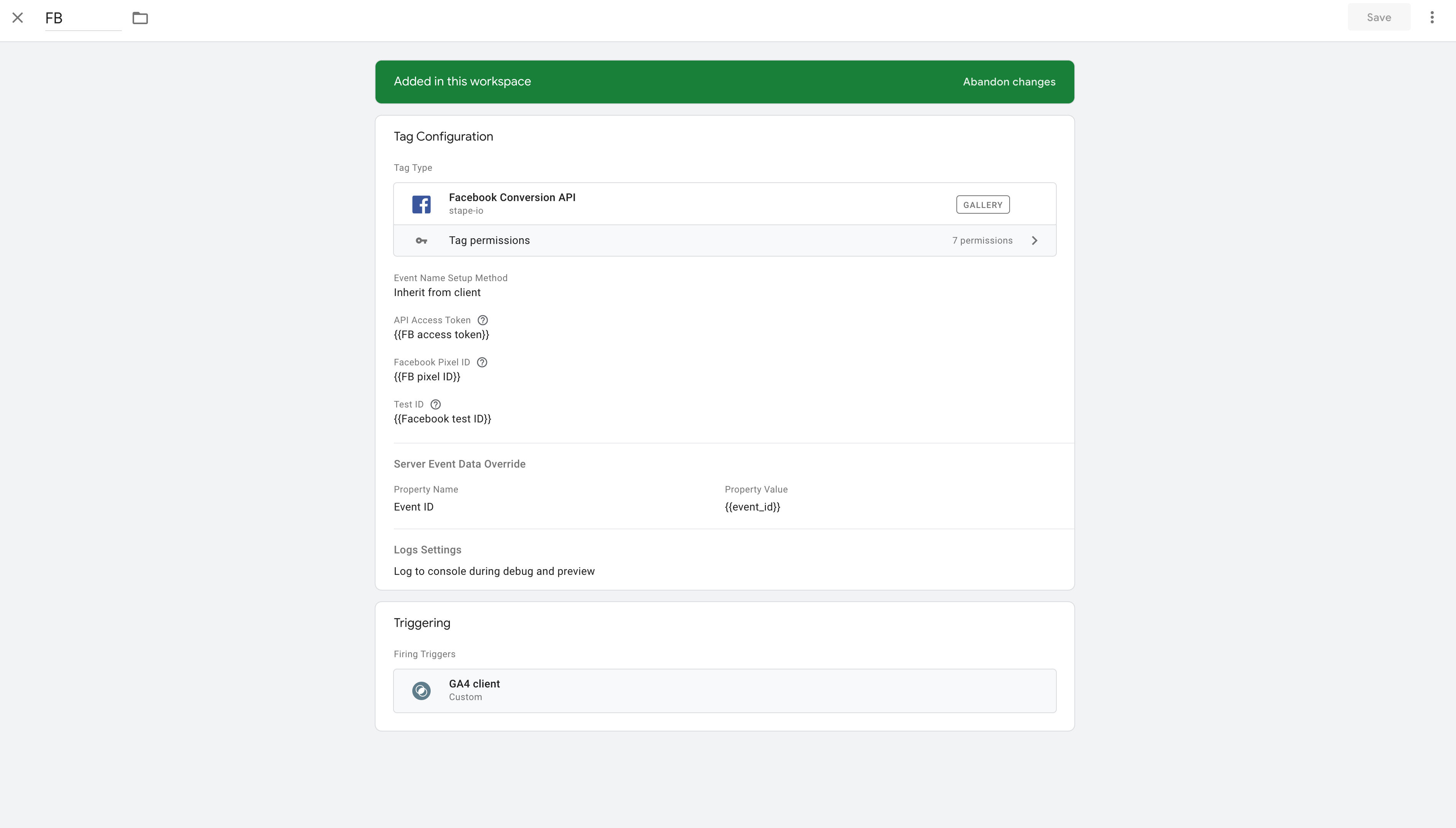Edit the tag name FB field

point(82,18)
